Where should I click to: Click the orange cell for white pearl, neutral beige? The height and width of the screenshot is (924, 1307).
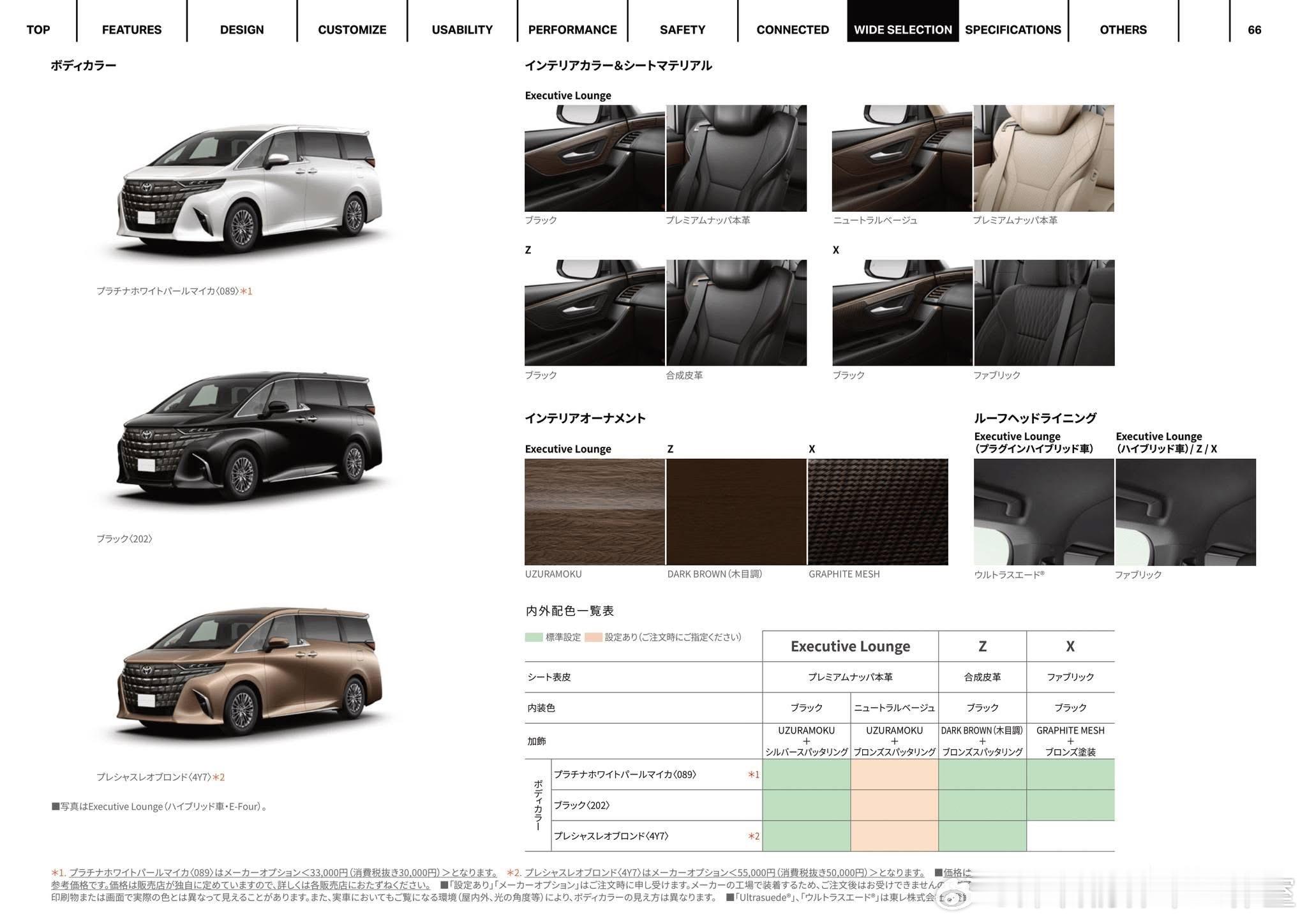click(894, 775)
